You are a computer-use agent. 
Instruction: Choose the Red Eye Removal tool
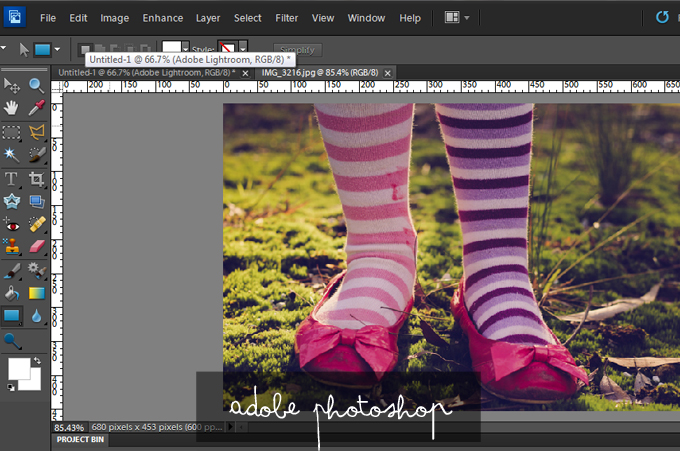coord(12,225)
